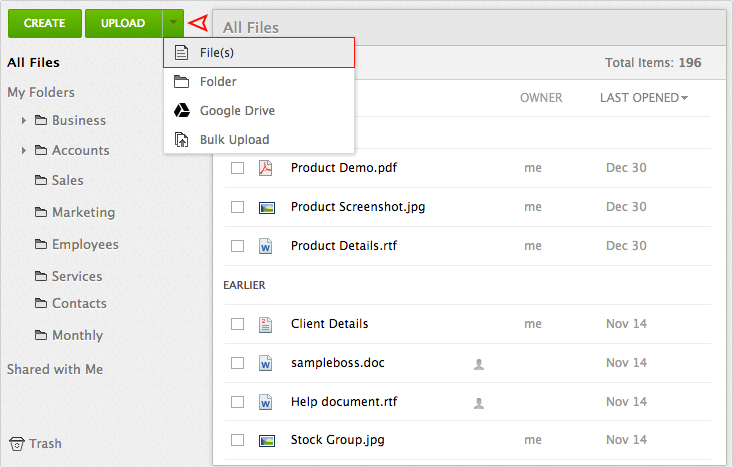
Task: Click the Word icon next to sampleboss.doc
Action: pos(266,363)
